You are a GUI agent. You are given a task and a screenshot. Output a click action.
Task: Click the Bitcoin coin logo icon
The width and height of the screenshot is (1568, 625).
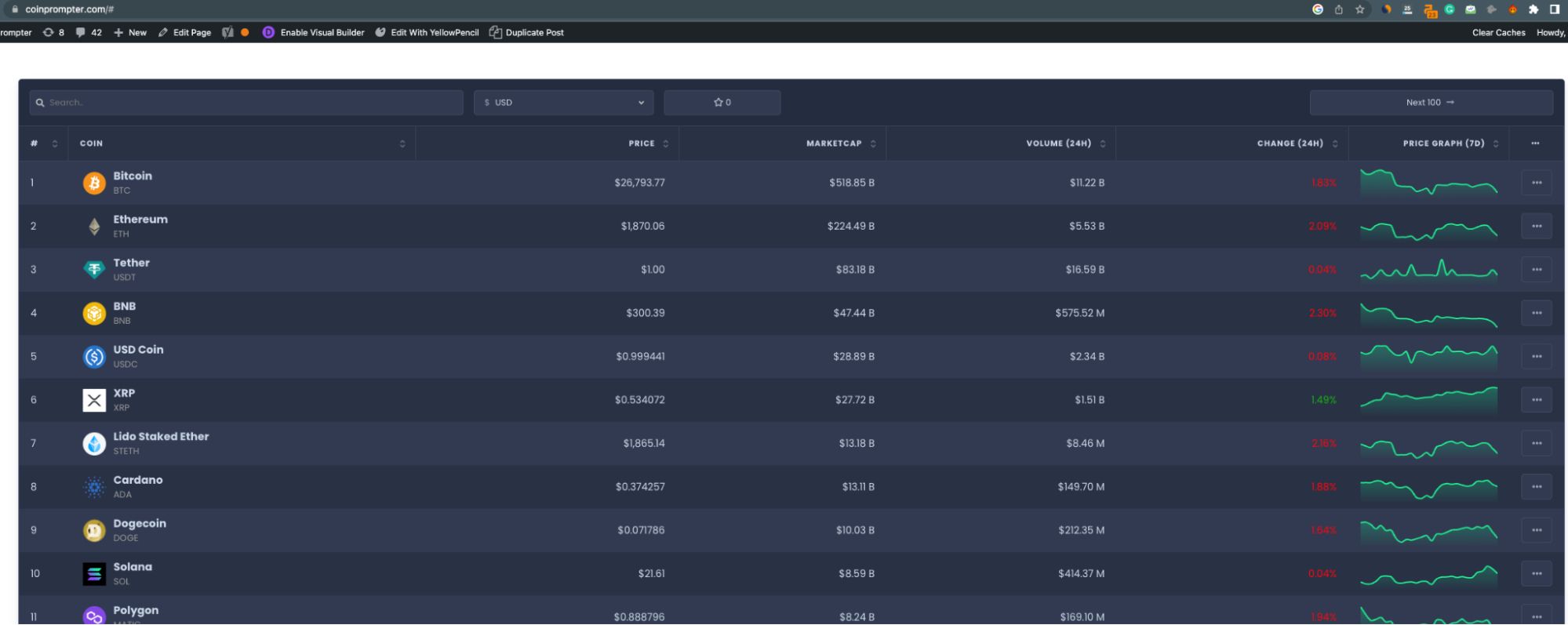(x=94, y=183)
